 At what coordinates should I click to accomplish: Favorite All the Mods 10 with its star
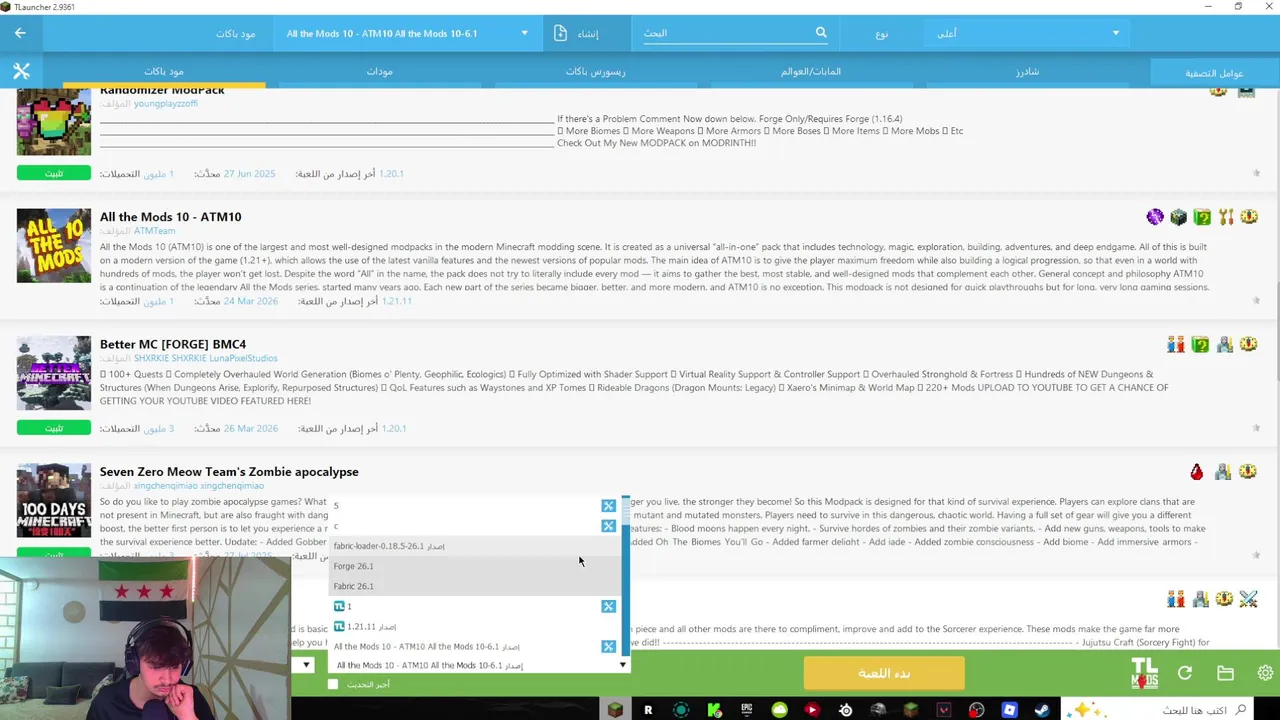click(1256, 300)
